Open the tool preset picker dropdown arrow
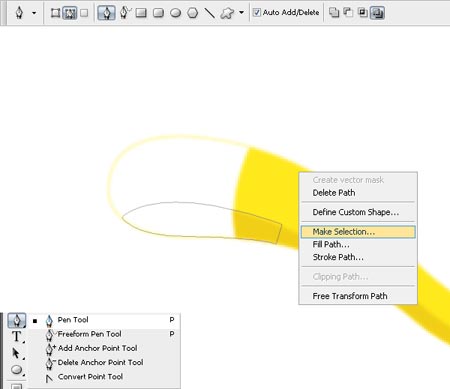 point(34,13)
